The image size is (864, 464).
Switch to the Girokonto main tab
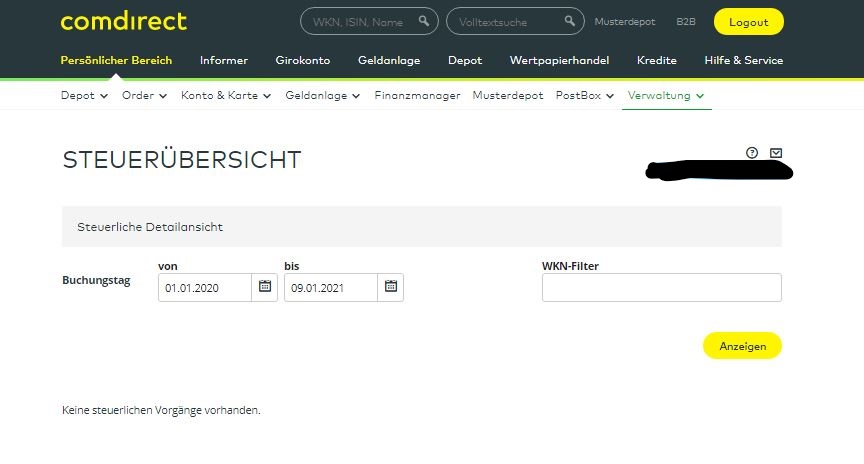(303, 60)
